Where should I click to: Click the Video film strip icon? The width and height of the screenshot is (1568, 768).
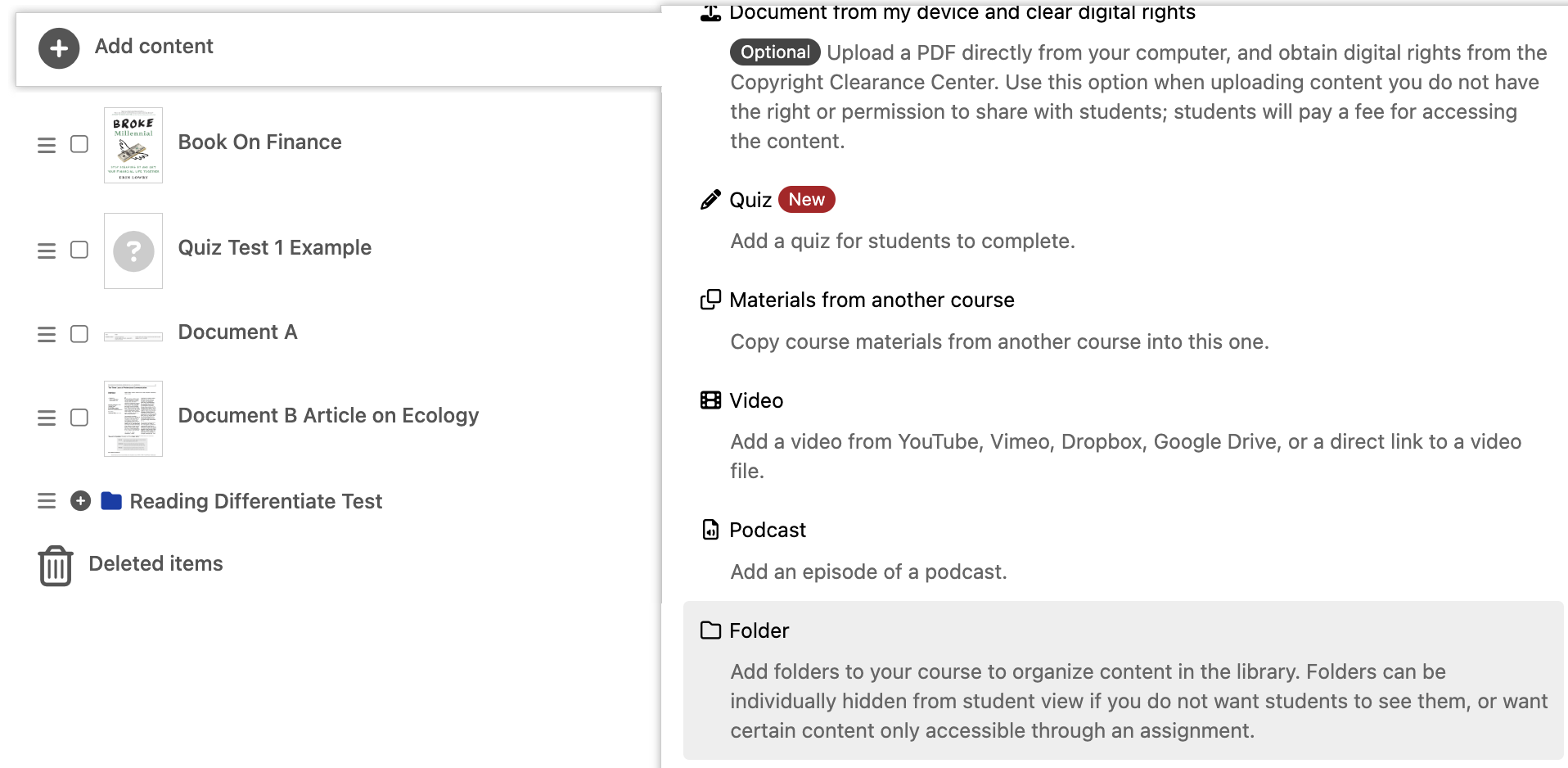coord(710,400)
